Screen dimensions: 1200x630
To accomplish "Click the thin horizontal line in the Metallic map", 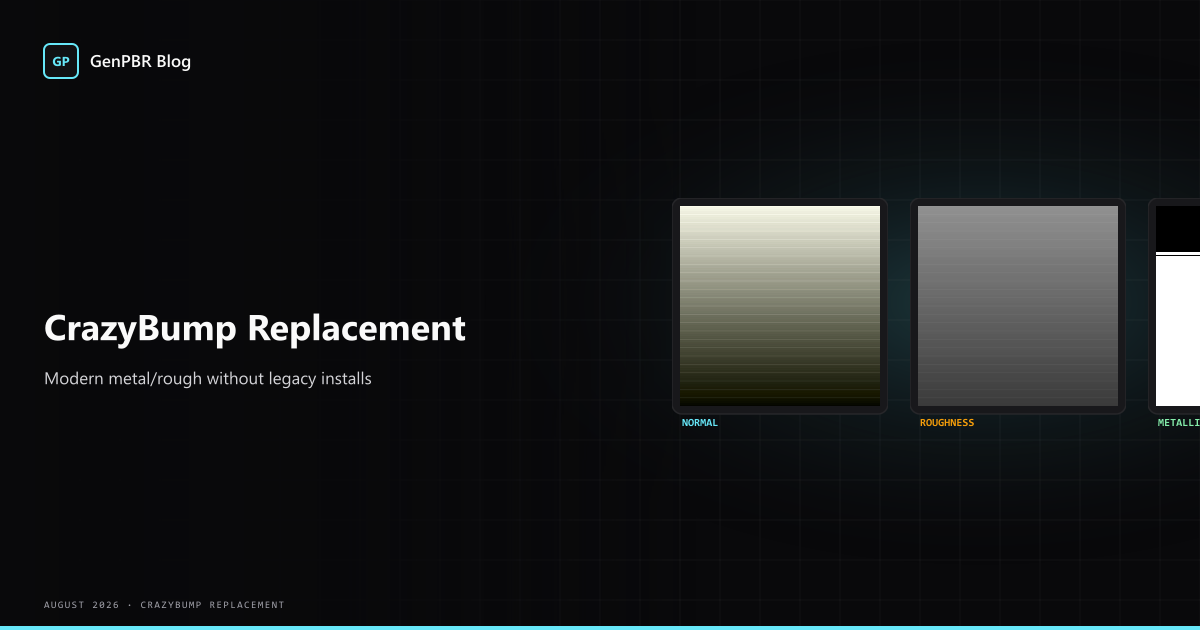I will pyautogui.click(x=1178, y=254).
